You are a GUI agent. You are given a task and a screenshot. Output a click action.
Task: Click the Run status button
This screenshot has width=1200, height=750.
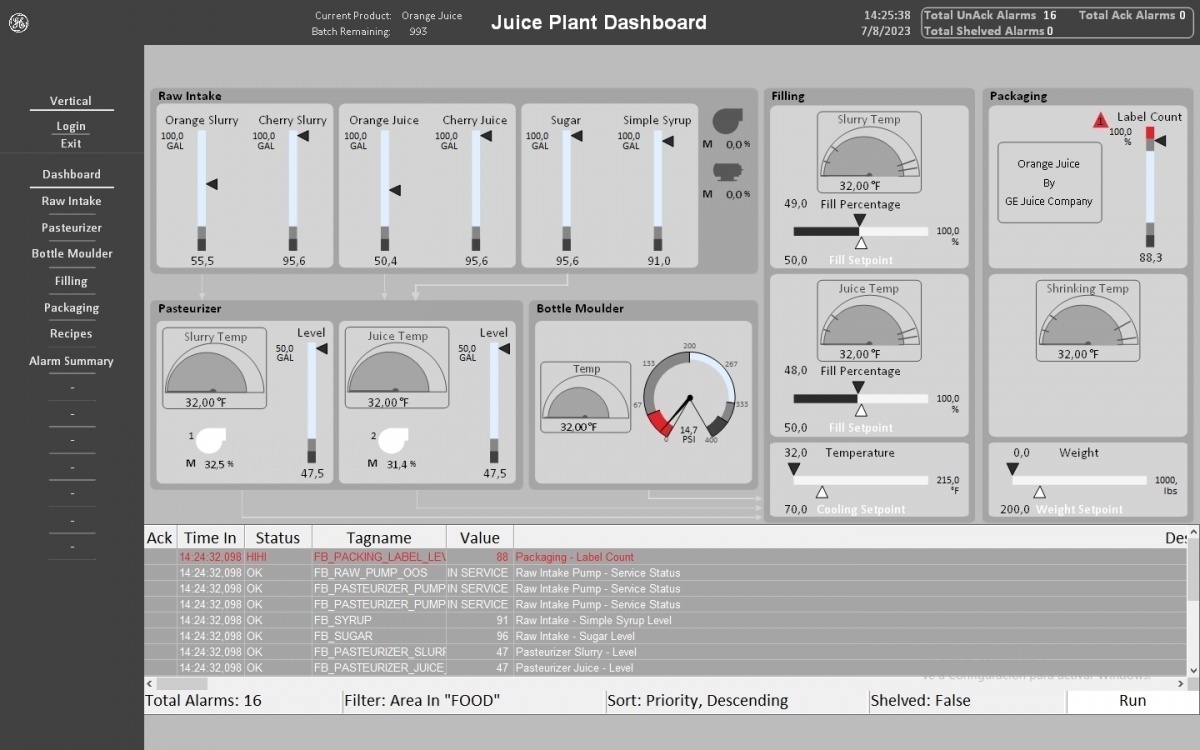pos(1132,701)
